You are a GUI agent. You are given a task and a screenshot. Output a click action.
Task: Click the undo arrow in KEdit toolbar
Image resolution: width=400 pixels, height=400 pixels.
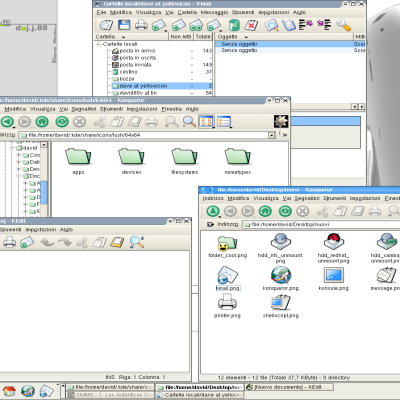47,242
